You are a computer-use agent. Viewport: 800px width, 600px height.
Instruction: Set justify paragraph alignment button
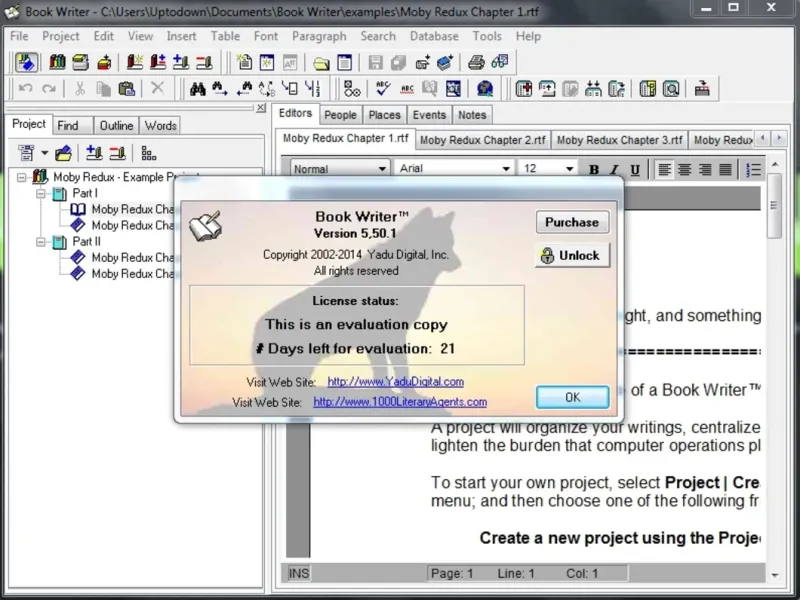[725, 169]
